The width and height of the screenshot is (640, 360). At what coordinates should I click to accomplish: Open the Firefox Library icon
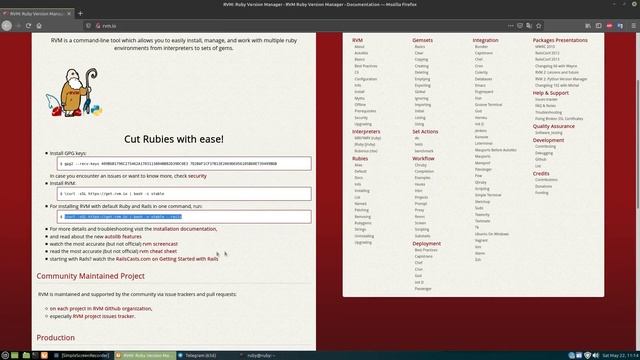coord(588,26)
